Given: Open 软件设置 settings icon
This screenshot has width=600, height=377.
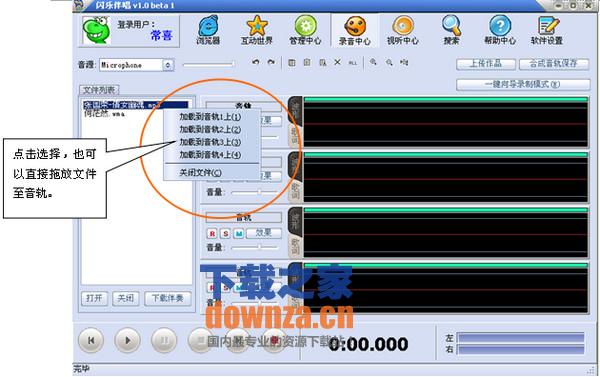Looking at the screenshot, I should click(x=547, y=30).
